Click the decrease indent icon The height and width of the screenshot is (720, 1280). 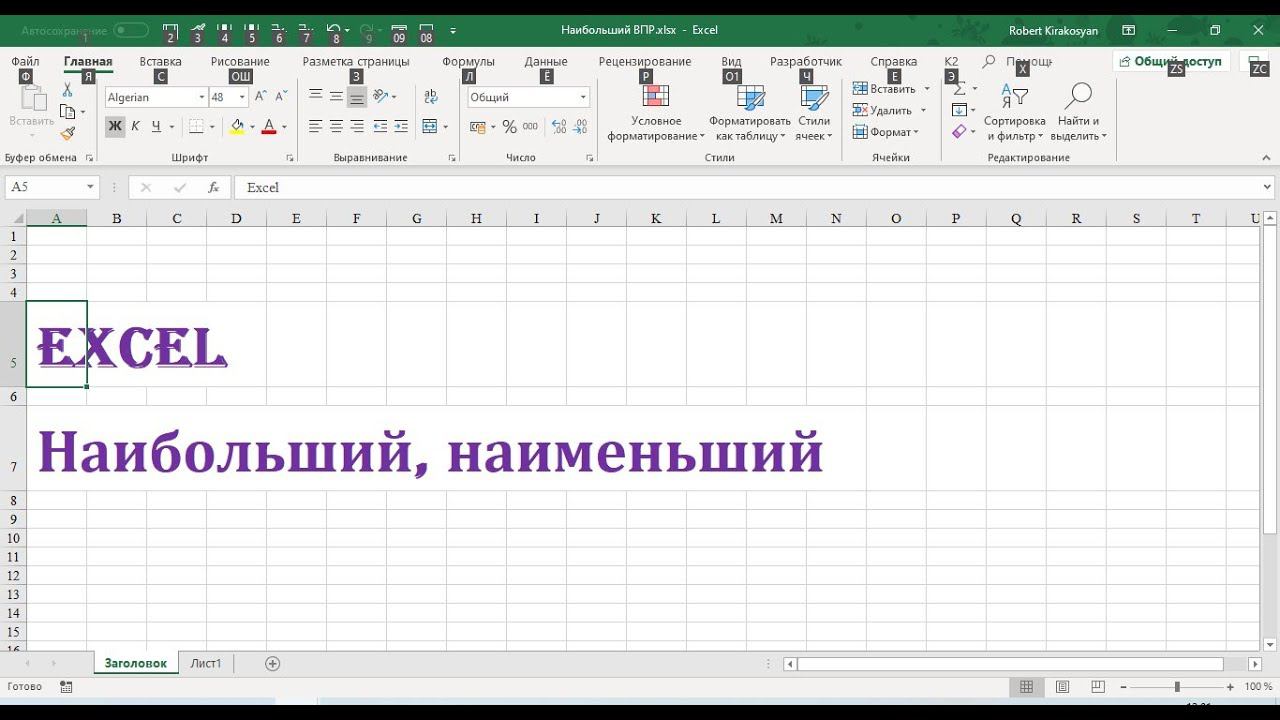click(x=380, y=127)
